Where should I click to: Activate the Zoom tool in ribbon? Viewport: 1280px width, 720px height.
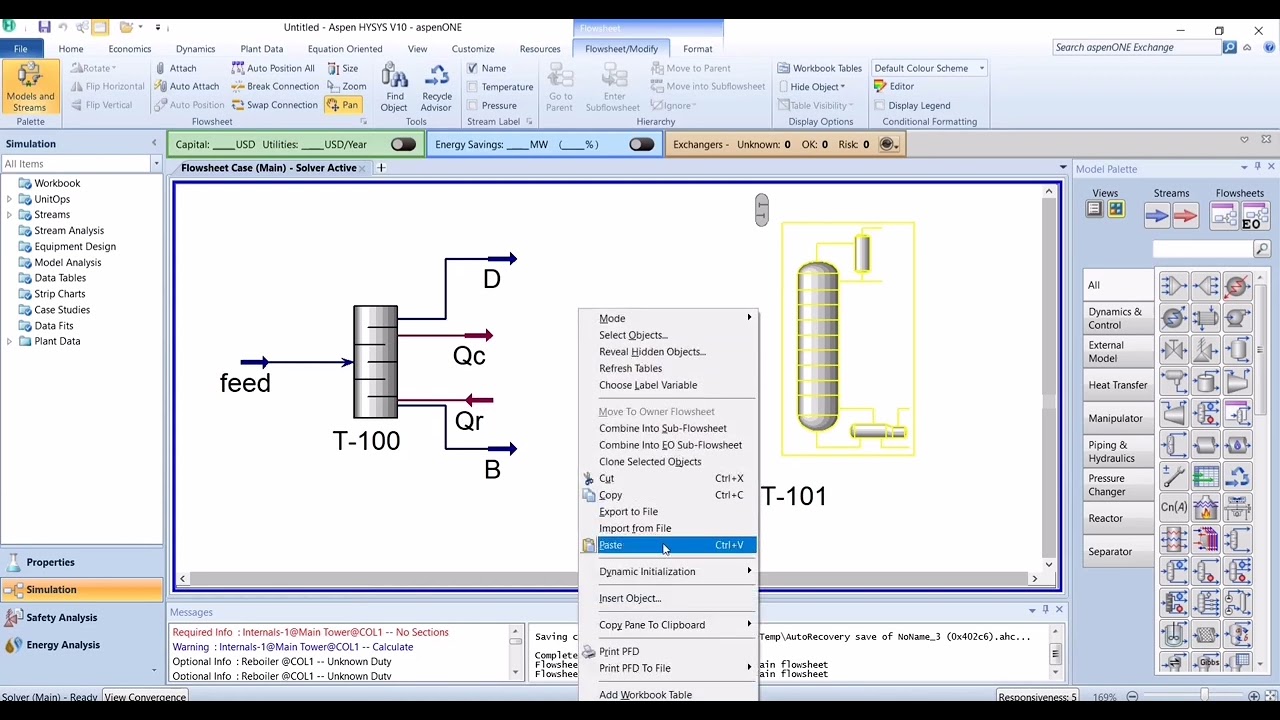click(x=346, y=86)
